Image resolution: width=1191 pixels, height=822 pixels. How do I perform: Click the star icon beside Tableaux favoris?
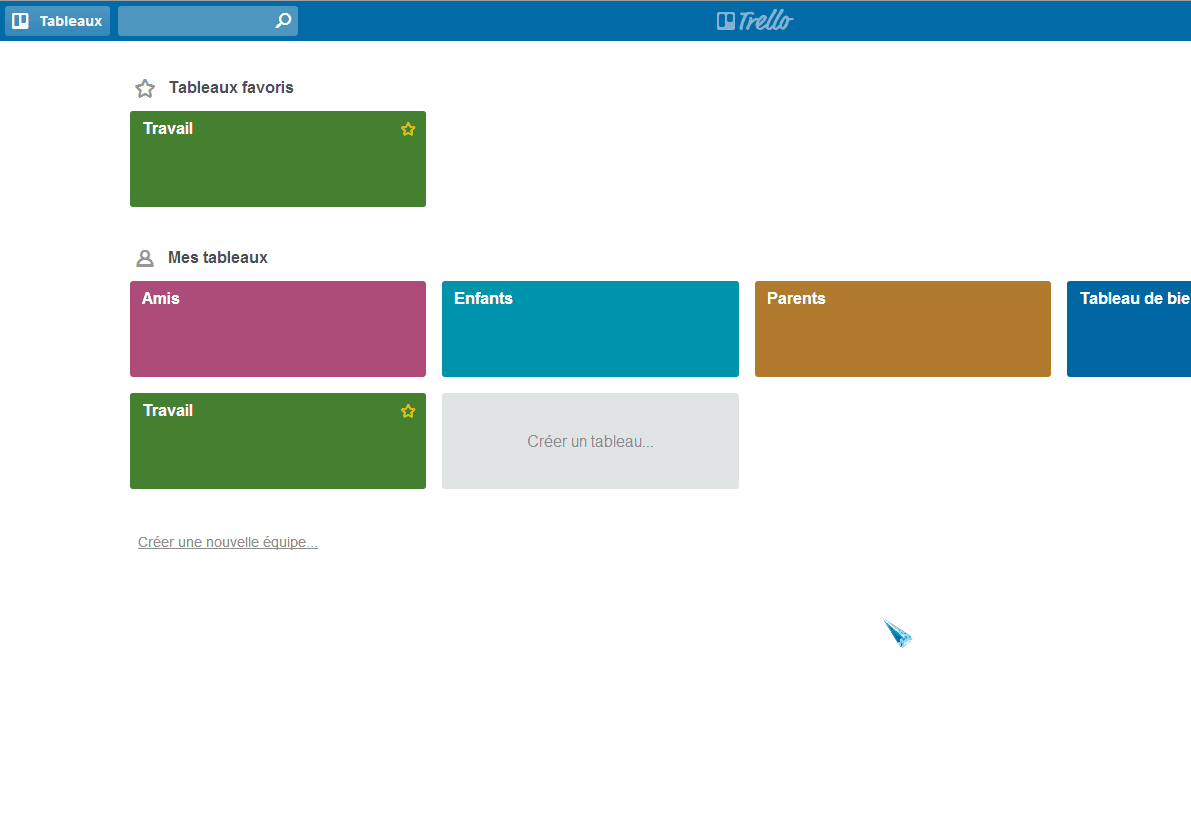tap(145, 89)
